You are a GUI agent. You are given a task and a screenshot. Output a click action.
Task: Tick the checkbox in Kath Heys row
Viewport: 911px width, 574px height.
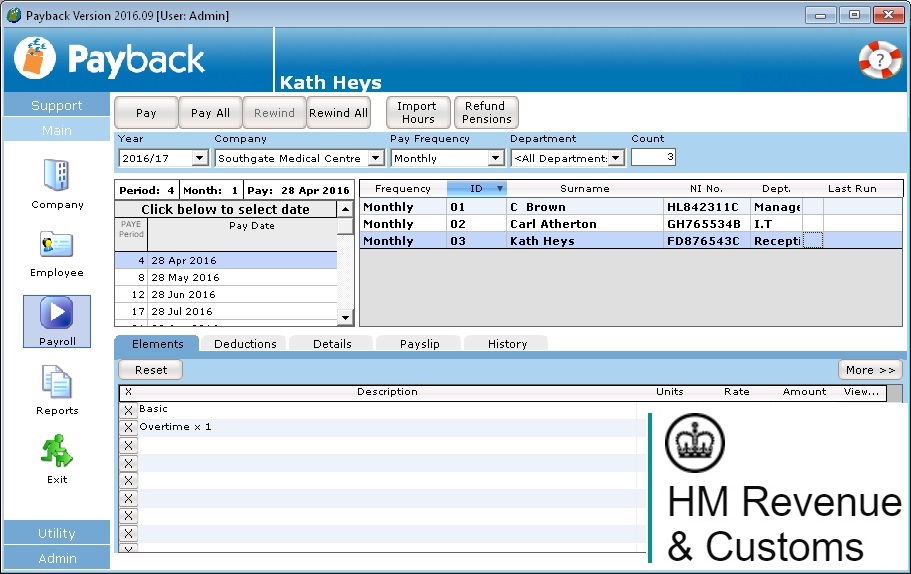tap(813, 241)
